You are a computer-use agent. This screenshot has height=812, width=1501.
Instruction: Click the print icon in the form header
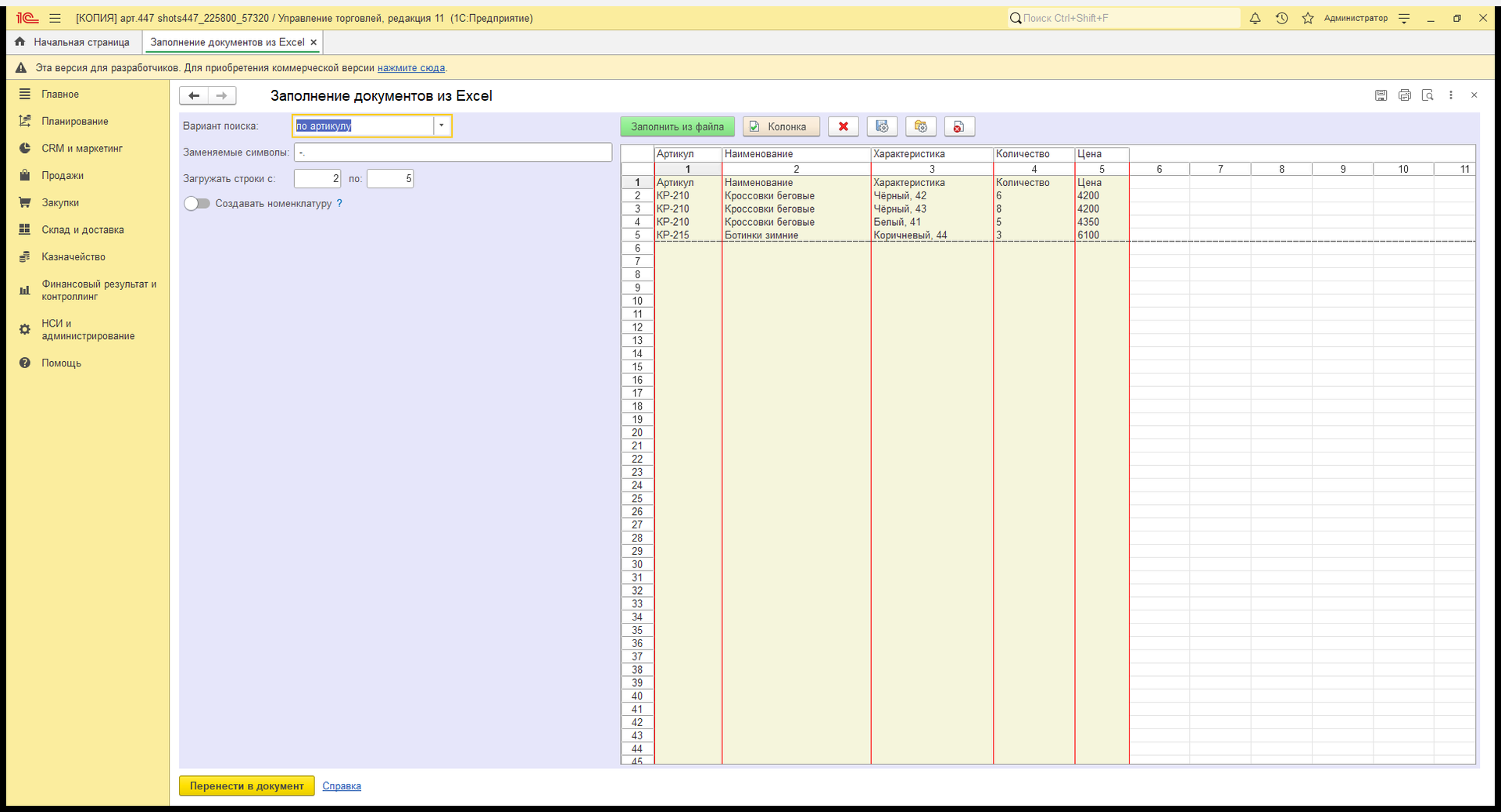1404,95
